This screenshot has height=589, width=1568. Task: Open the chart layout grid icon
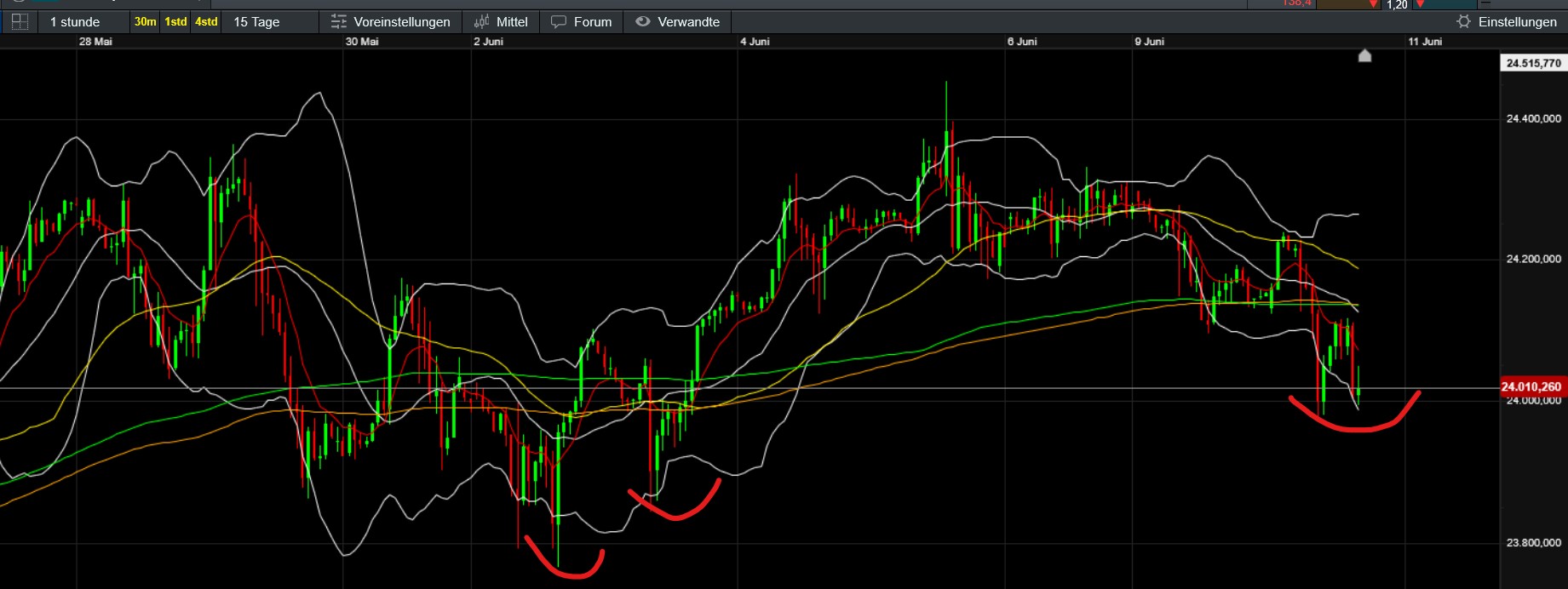pos(20,22)
